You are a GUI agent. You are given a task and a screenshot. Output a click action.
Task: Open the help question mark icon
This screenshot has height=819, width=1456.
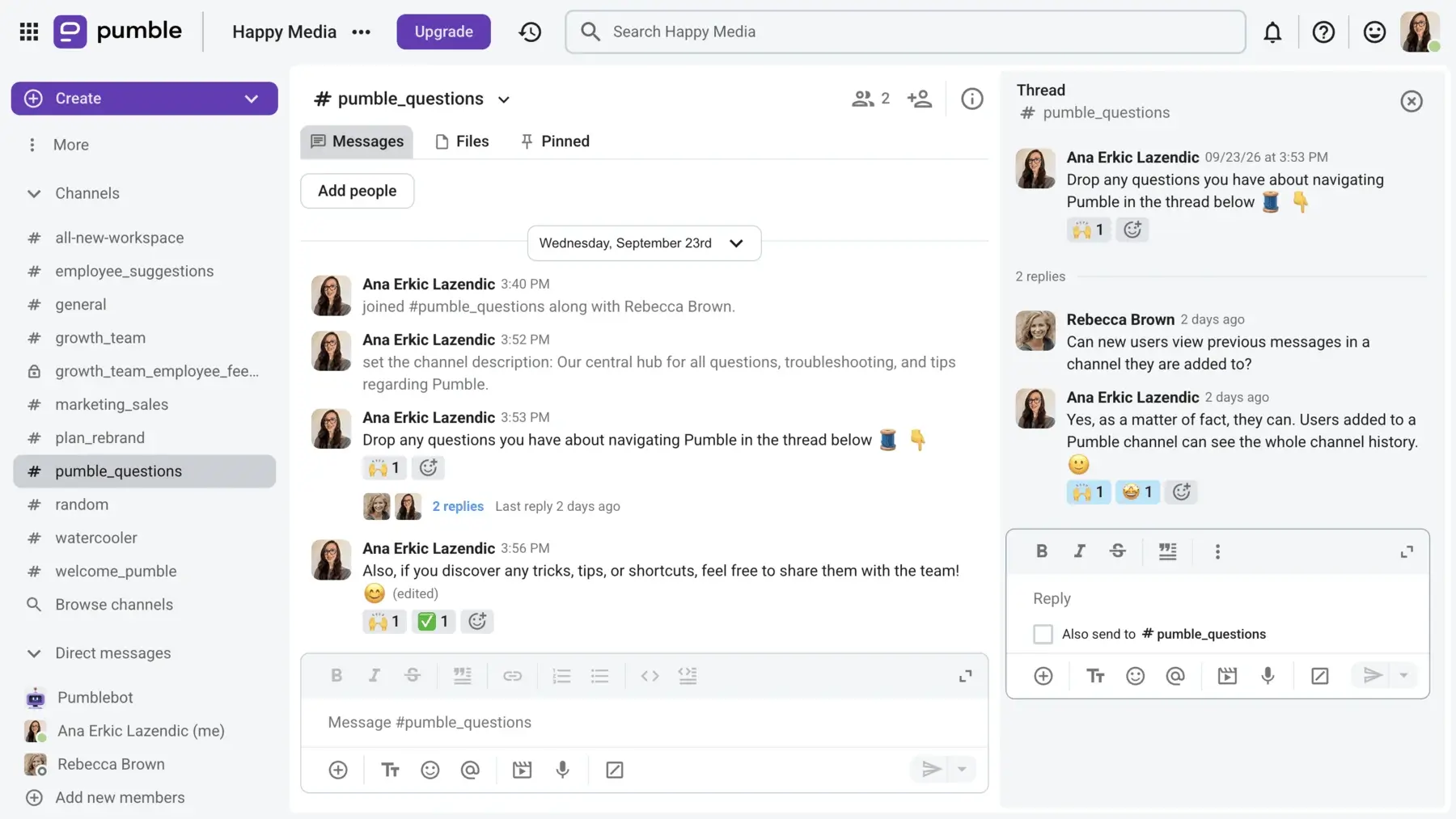coord(1323,32)
